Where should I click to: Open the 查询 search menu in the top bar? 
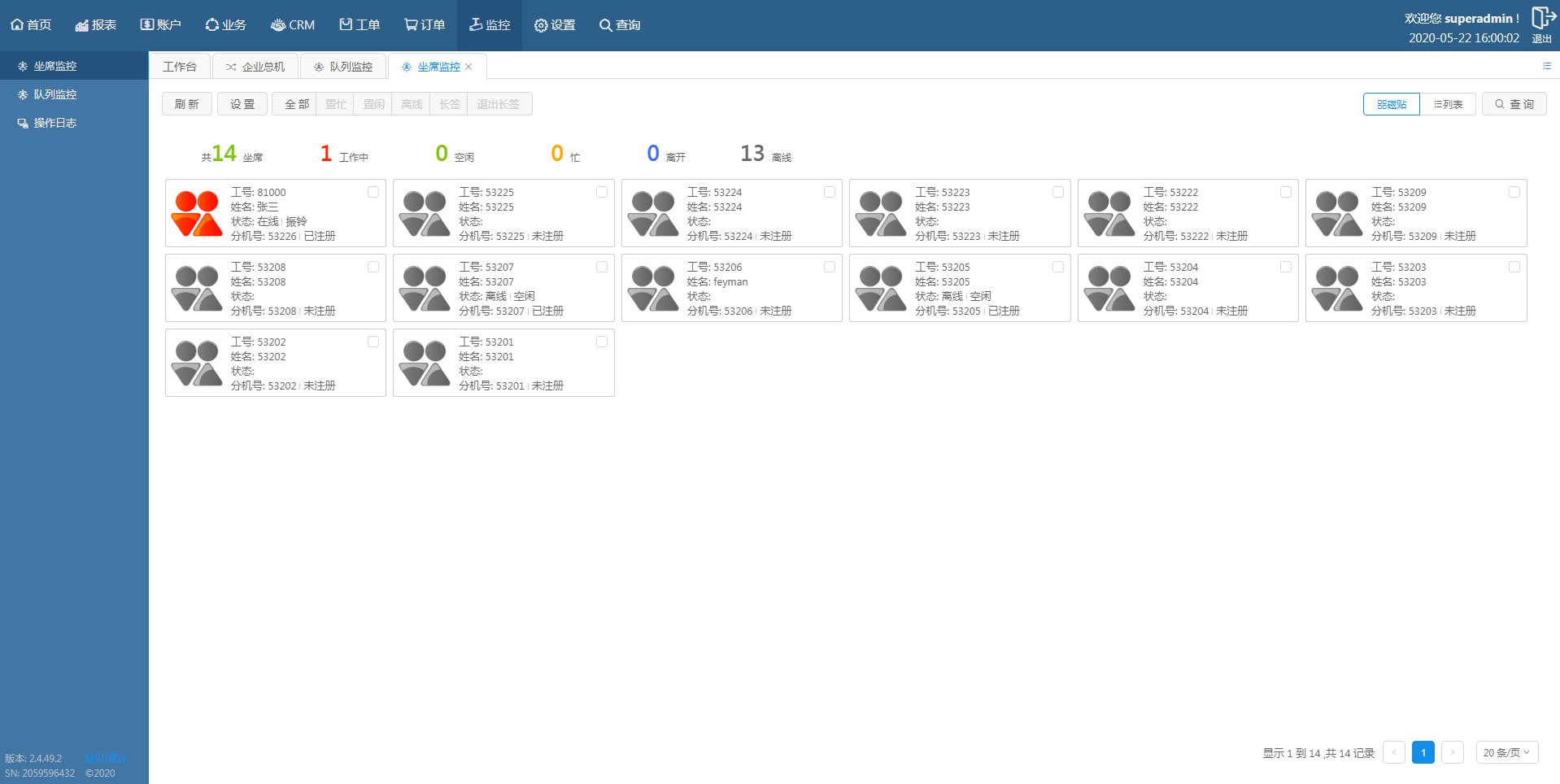coord(620,25)
